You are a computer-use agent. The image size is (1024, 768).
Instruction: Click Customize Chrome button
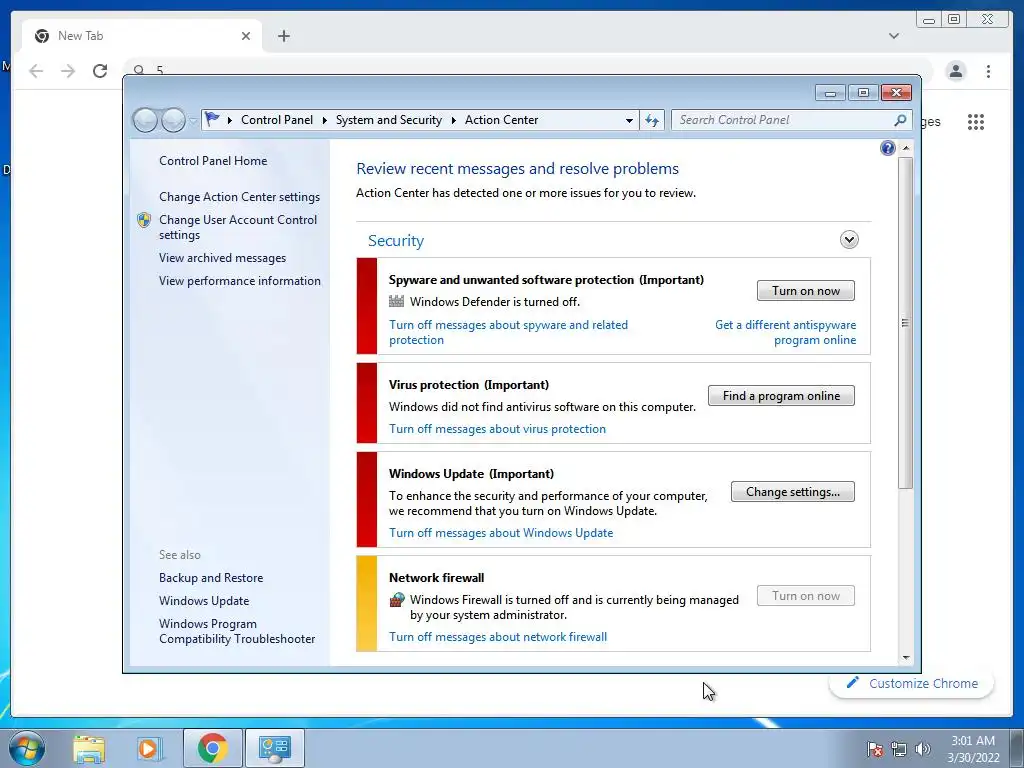pyautogui.click(x=912, y=683)
